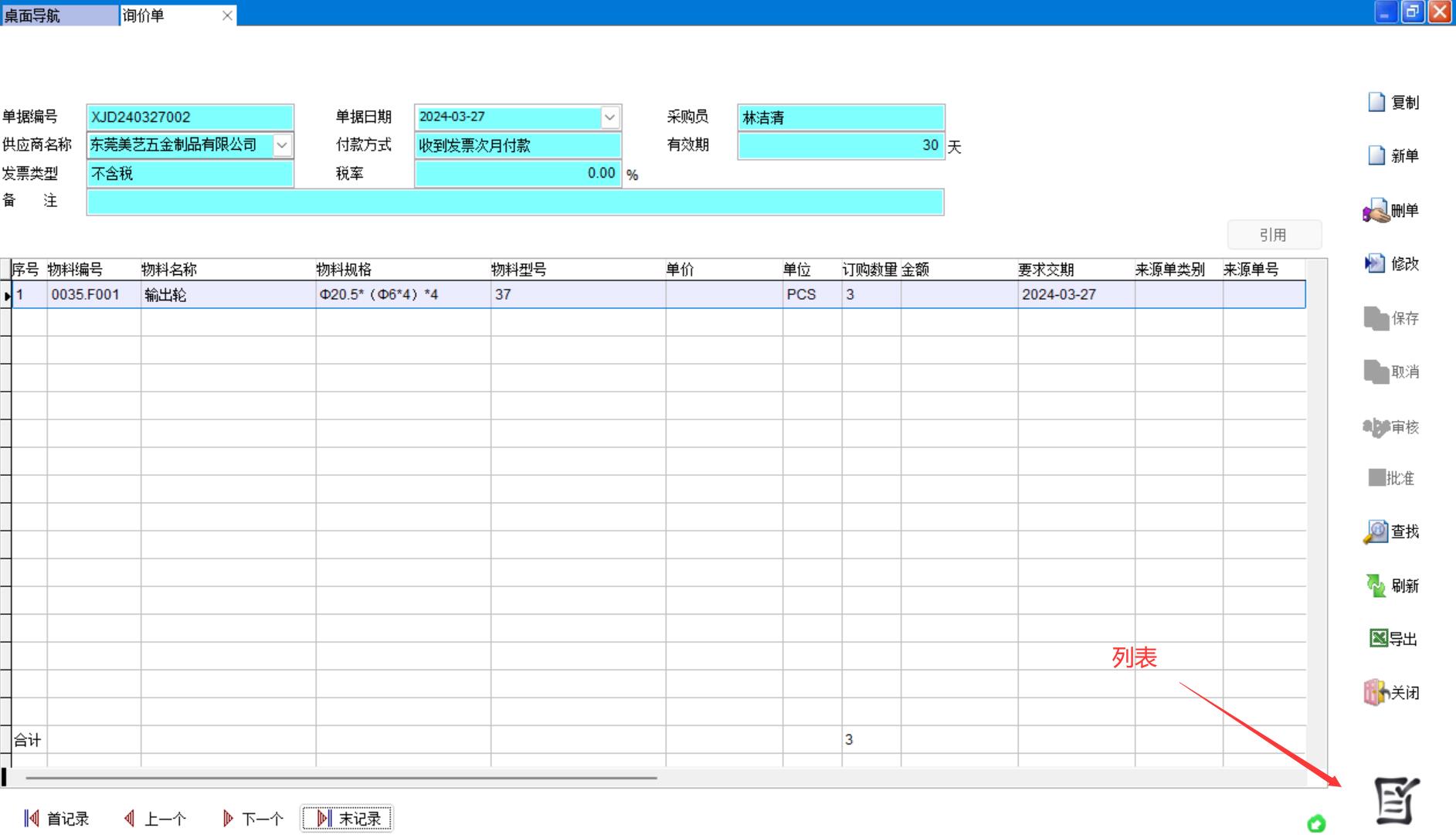Export to Excel via 导出
Image resolution: width=1456 pixels, height=835 pixels.
pyautogui.click(x=1379, y=639)
